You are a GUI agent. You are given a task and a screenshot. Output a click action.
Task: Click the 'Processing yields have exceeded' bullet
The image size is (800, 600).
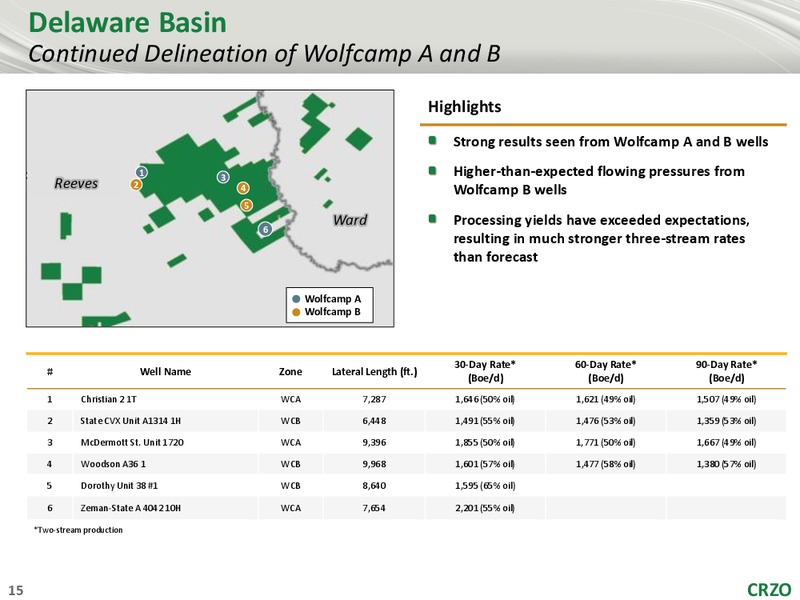tap(601, 238)
